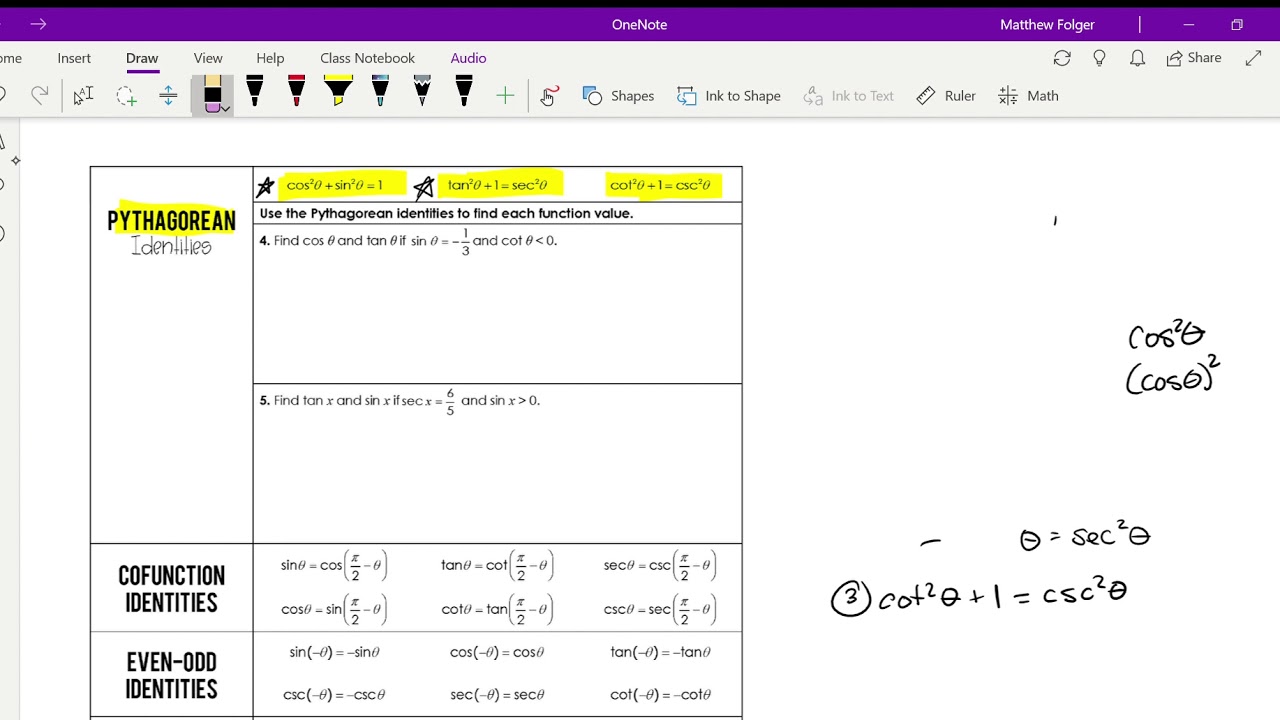Click the EVEN-ODD IDENTITIES heading
This screenshot has width=1280, height=720.
(x=171, y=676)
